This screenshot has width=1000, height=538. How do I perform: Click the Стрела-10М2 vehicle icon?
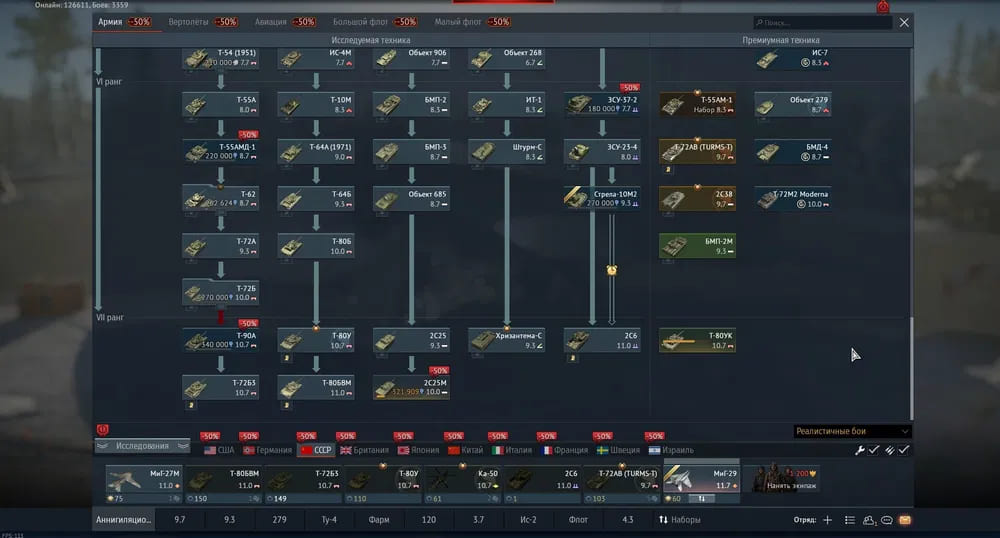coord(577,198)
